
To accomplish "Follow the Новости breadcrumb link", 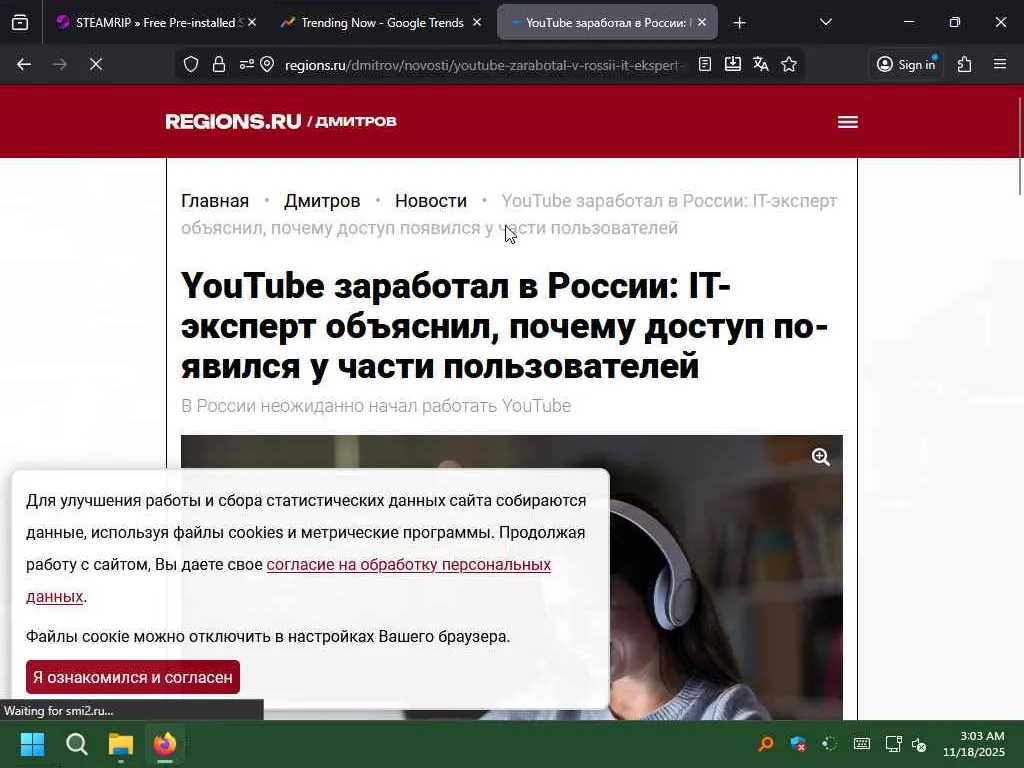I will (x=431, y=200).
